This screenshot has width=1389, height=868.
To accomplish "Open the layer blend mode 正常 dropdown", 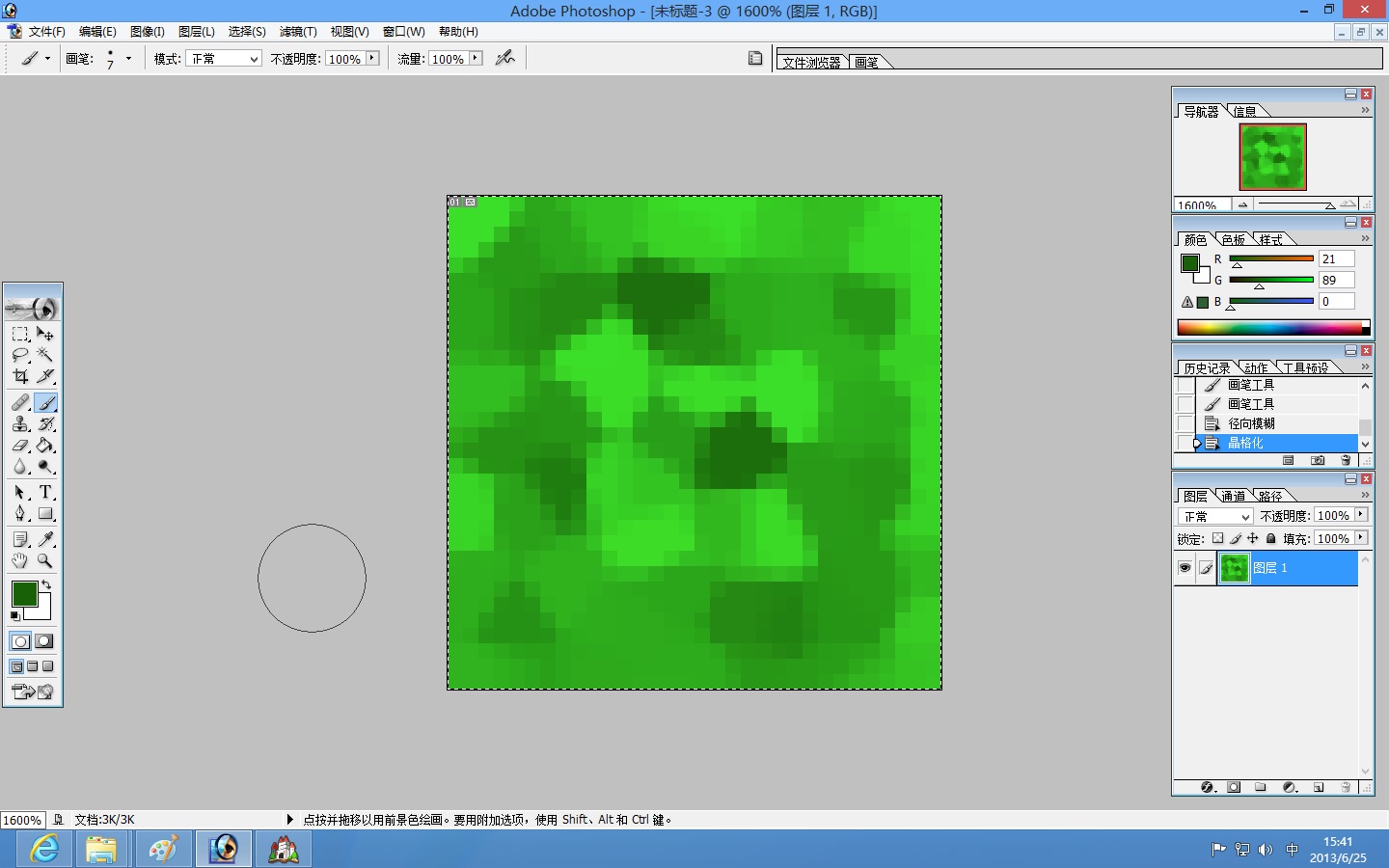I will pyautogui.click(x=1216, y=517).
